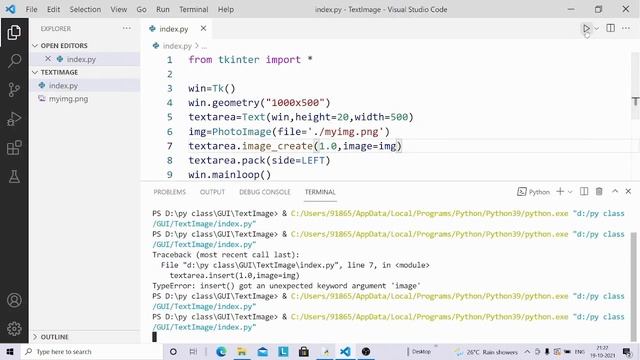Image resolution: width=640 pixels, height=360 pixels.
Task: Open the Accounts menu icon
Action: 14,300
